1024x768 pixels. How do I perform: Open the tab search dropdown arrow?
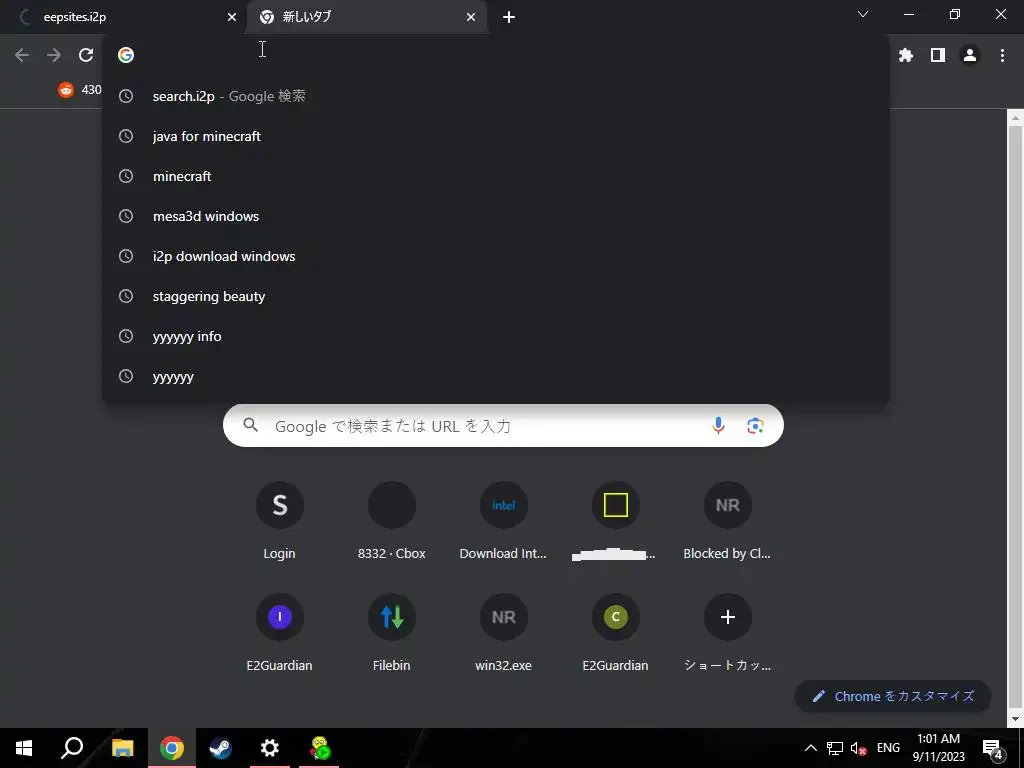[x=863, y=14]
